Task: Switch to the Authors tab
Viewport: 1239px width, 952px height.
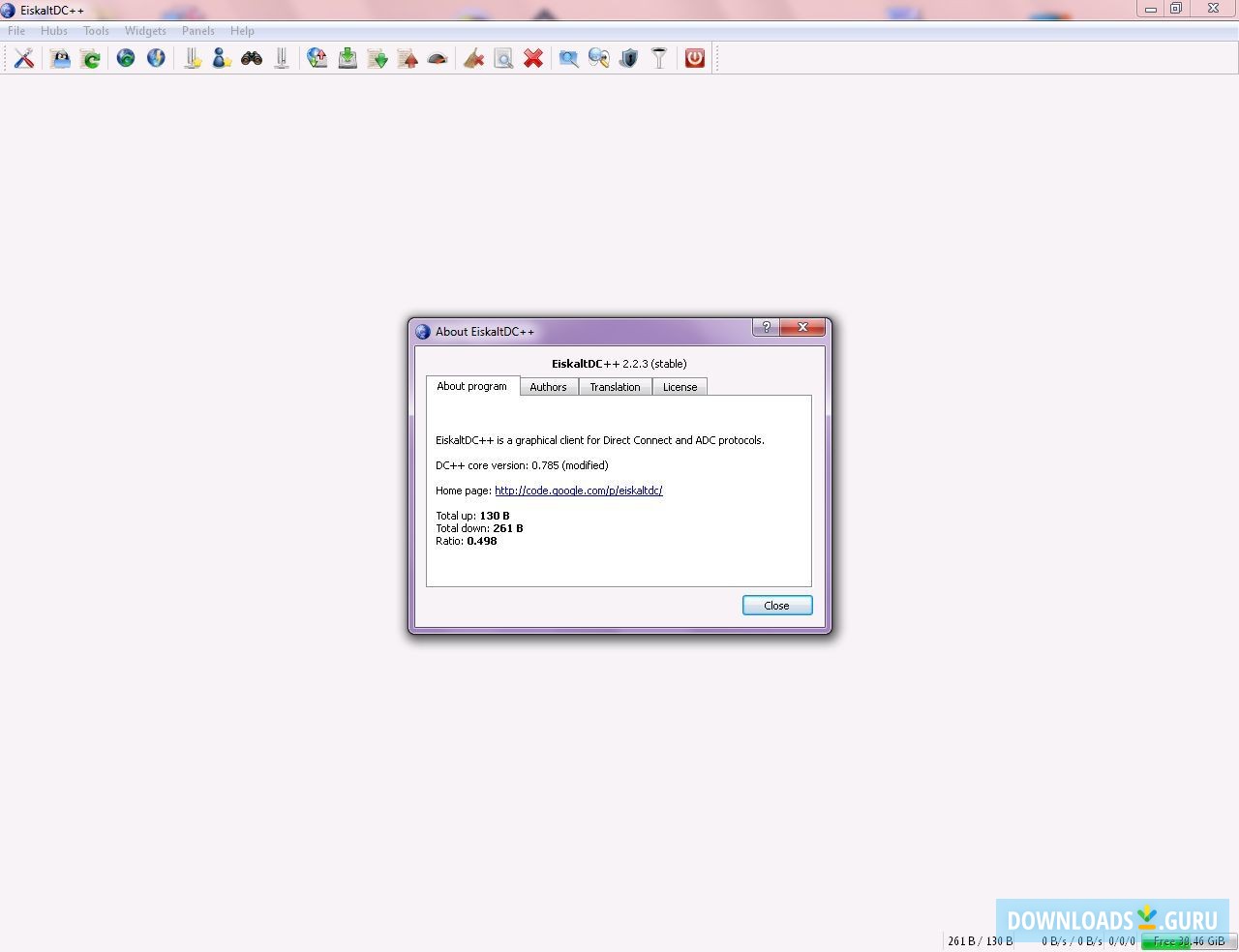Action: pyautogui.click(x=549, y=387)
